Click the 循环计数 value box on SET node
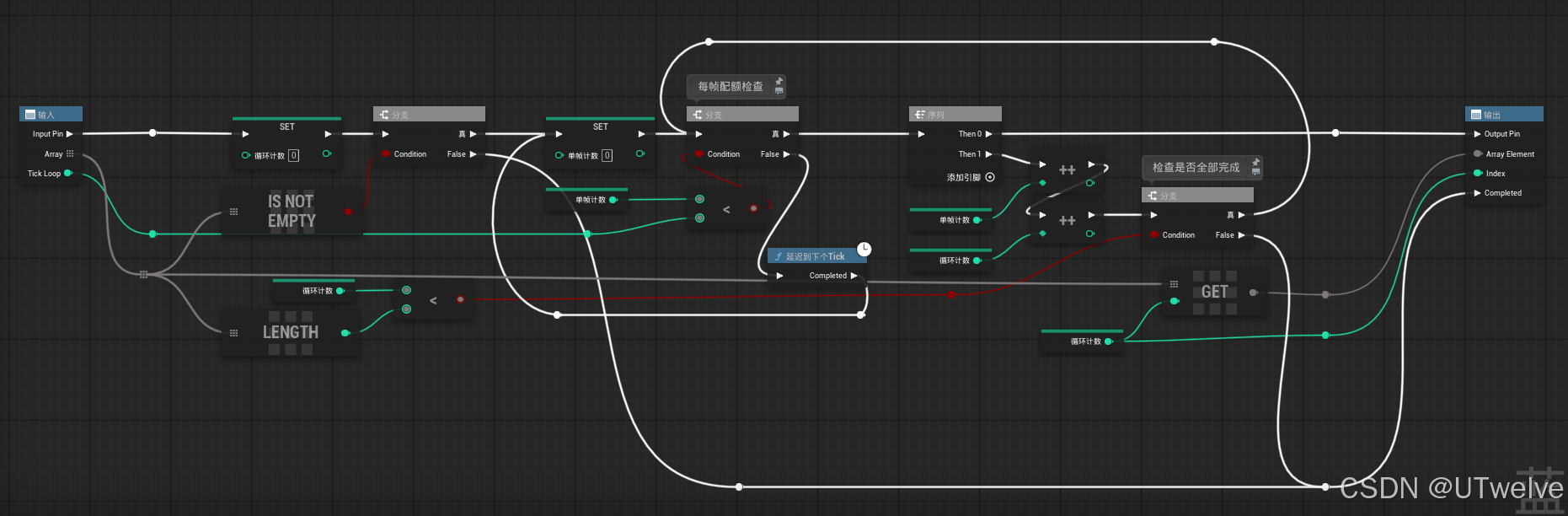The width and height of the screenshot is (1568, 516). (293, 155)
